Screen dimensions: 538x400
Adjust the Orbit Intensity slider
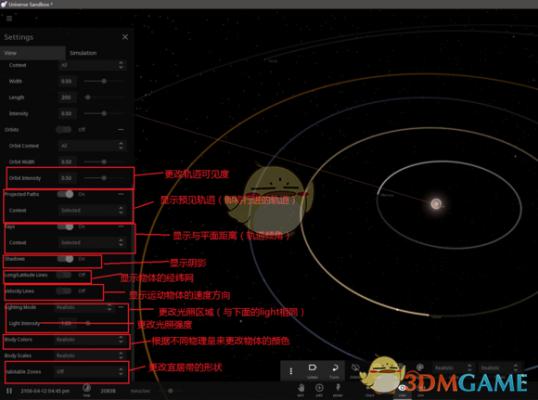point(104,178)
